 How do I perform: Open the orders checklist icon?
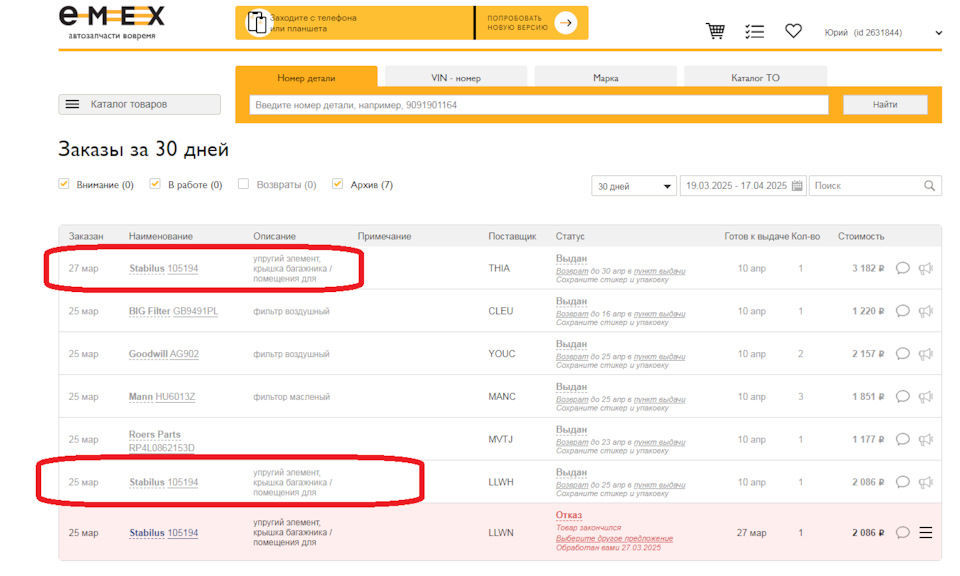754,31
